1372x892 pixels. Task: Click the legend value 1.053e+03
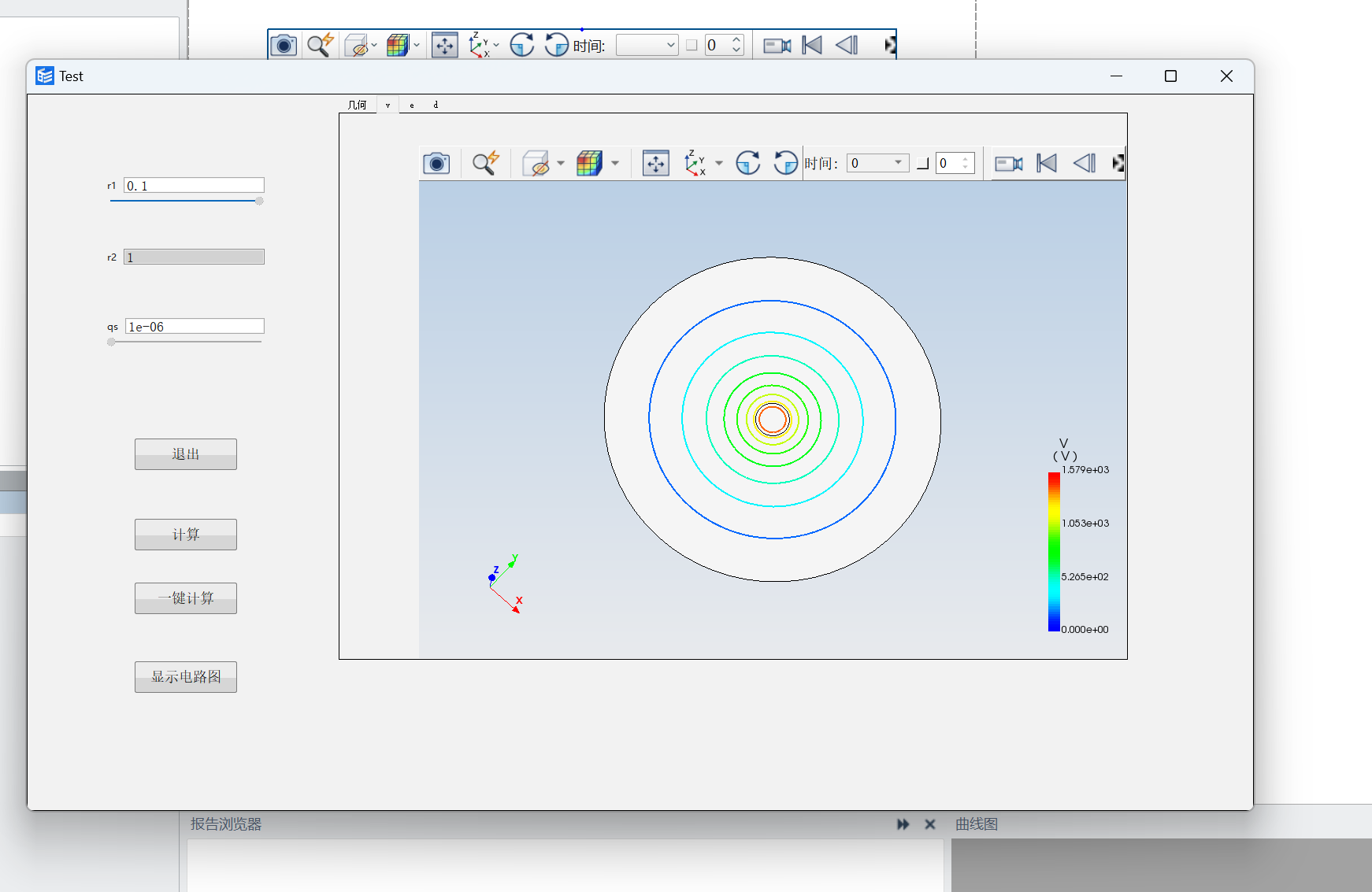(x=1085, y=523)
